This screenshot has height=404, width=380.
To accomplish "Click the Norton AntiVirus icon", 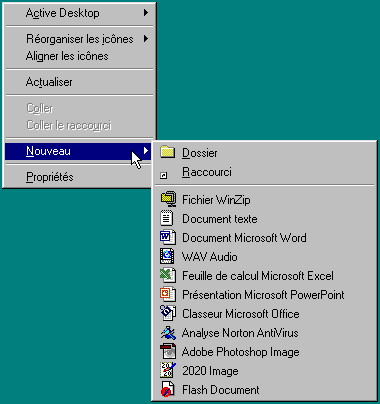I will click(x=168, y=332).
